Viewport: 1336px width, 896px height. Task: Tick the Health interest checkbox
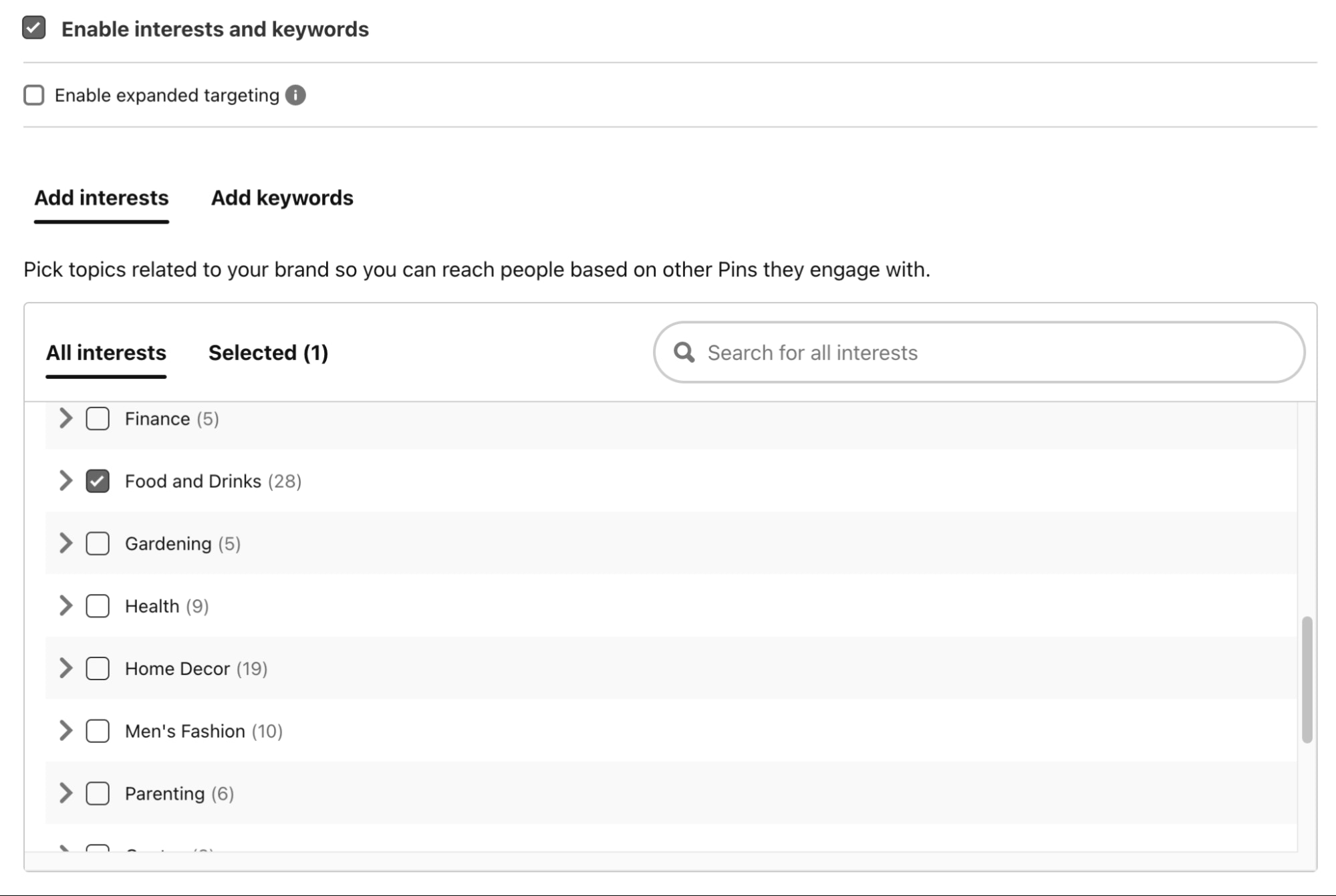98,606
